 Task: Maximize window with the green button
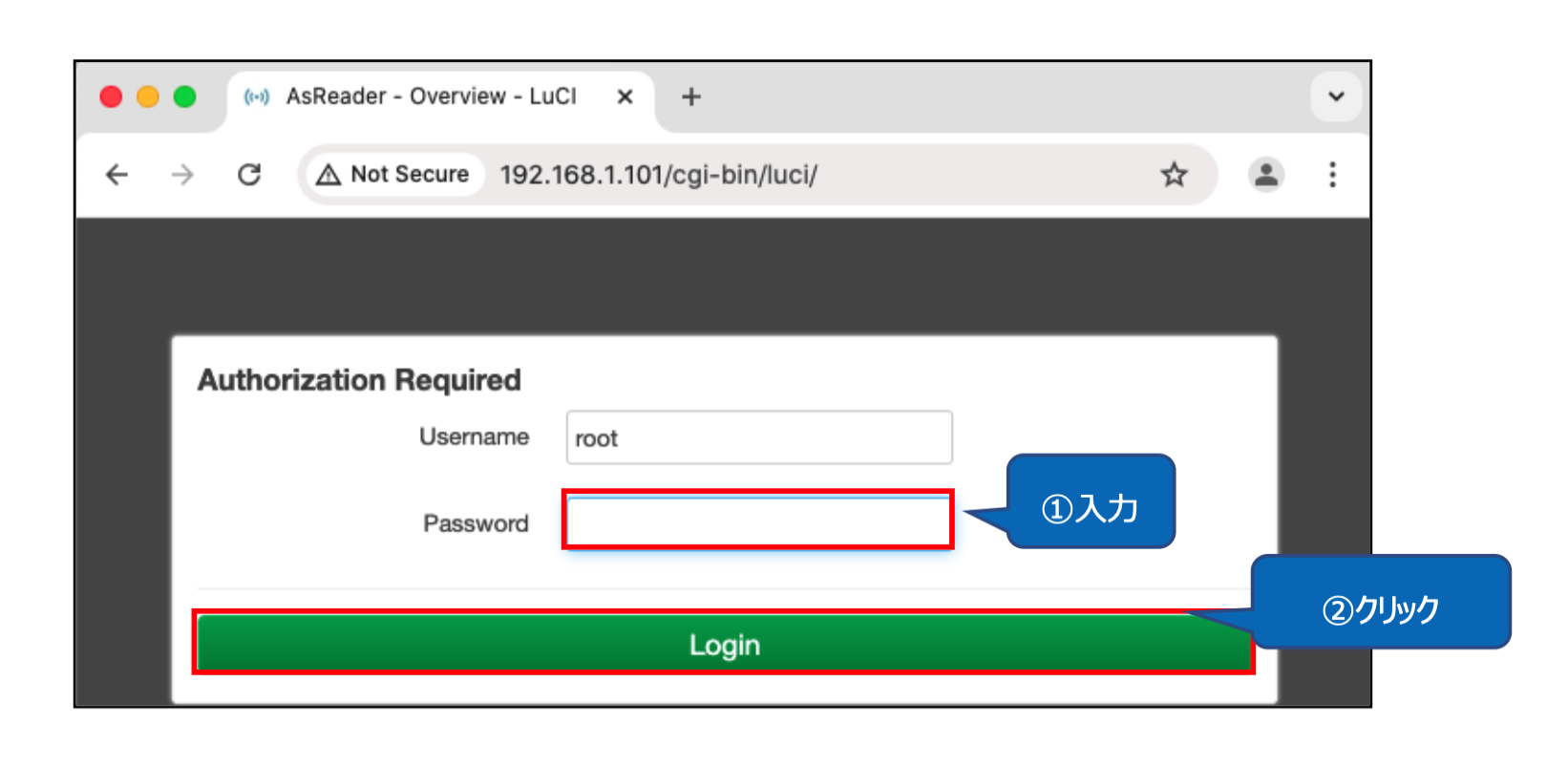click(x=185, y=96)
